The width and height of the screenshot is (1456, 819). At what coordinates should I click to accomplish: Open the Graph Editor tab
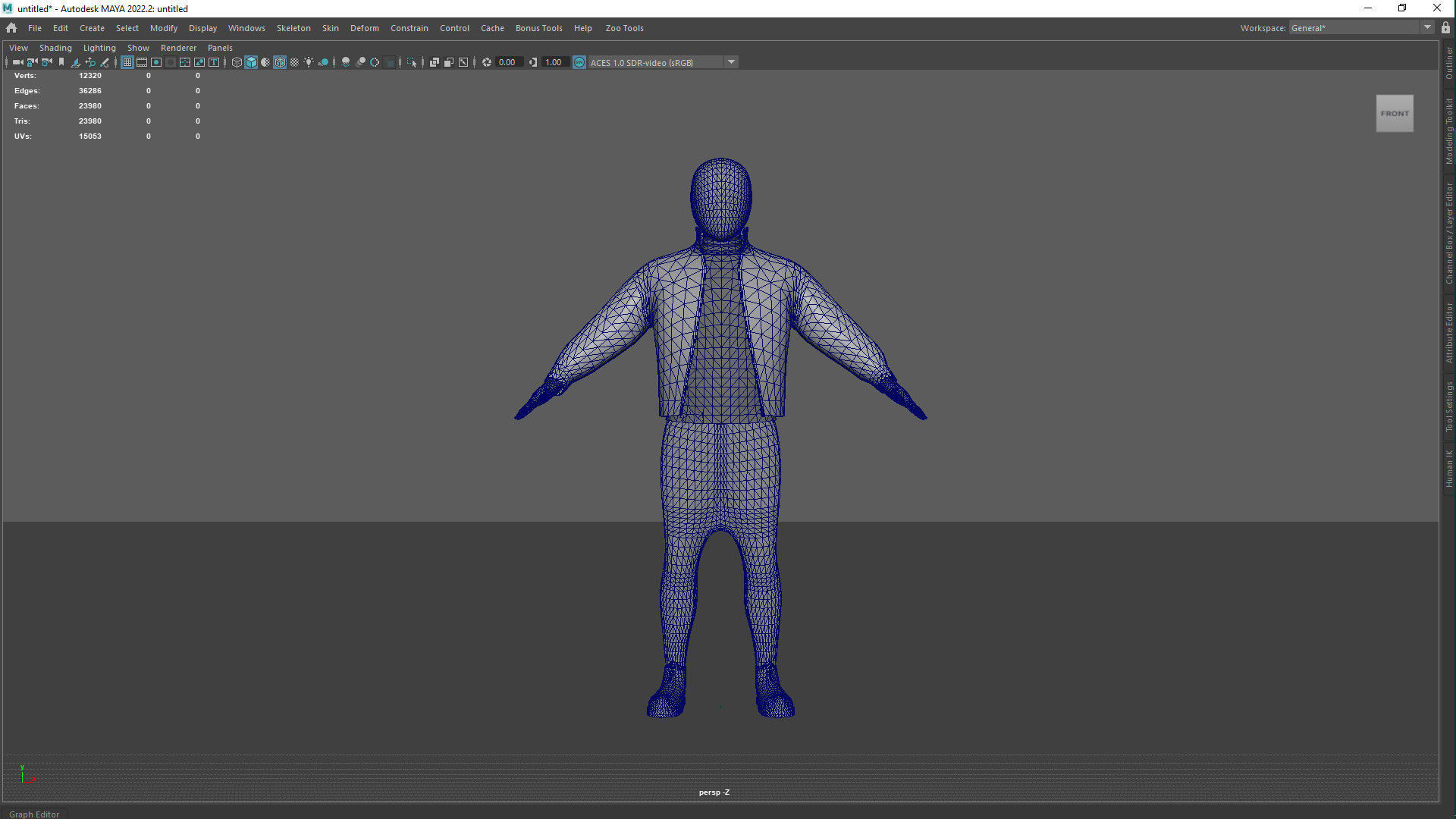point(34,814)
